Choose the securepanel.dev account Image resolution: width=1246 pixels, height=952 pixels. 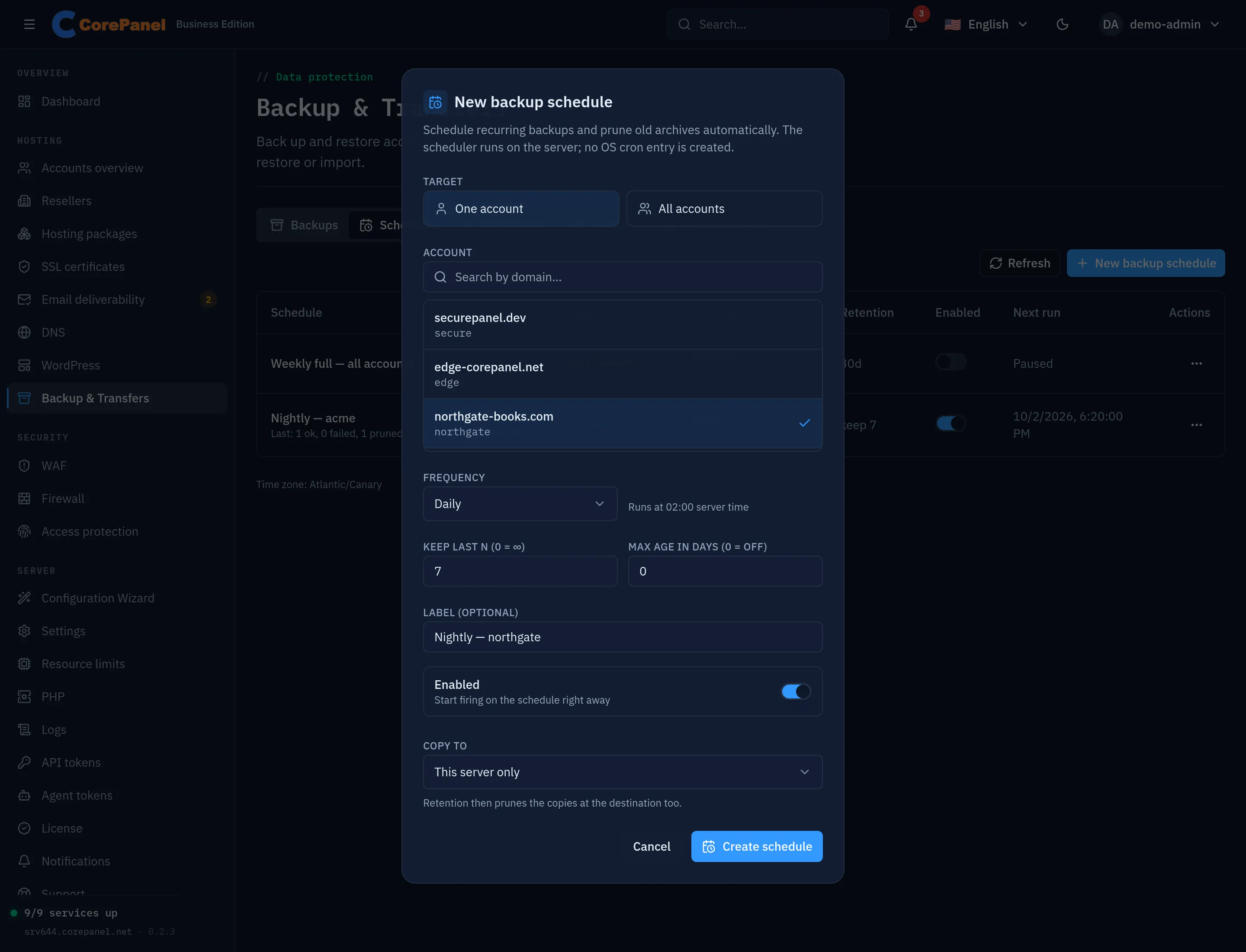[623, 325]
